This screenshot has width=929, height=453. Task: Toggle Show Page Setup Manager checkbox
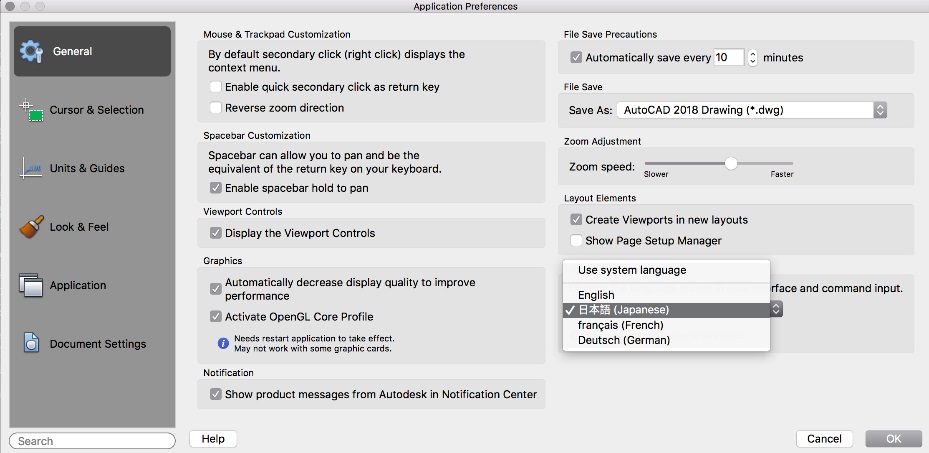point(576,240)
